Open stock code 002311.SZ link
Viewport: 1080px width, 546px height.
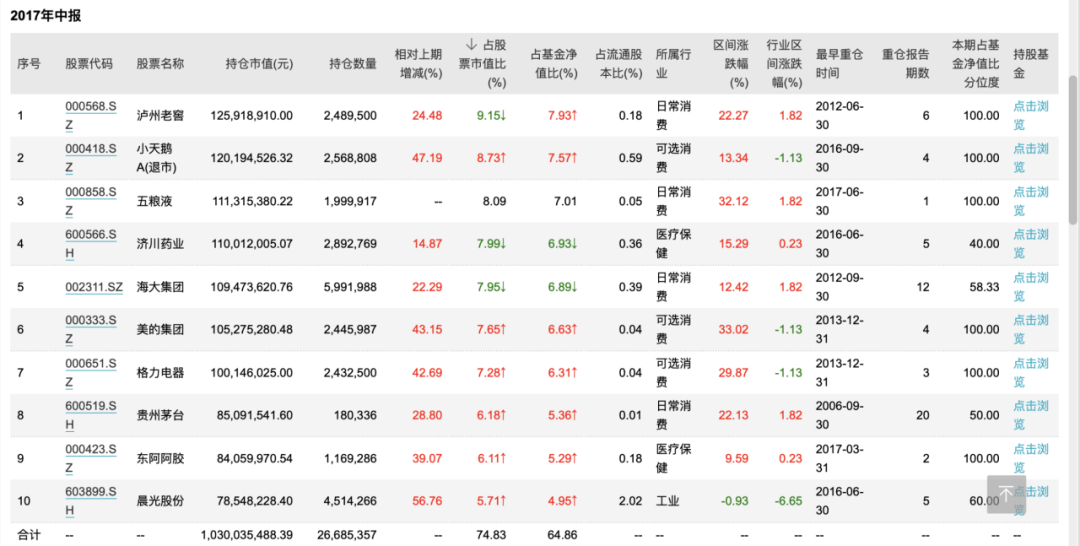[94, 286]
